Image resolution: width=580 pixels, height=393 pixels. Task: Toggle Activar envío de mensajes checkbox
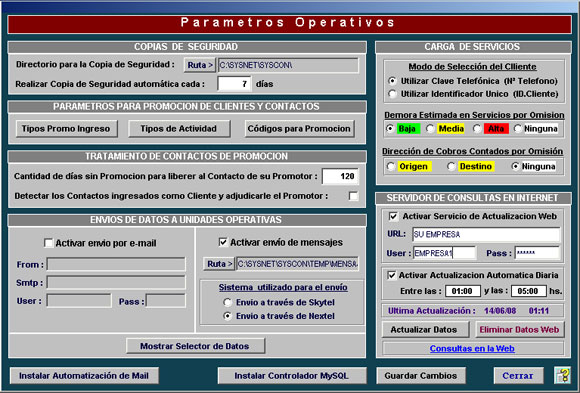pyautogui.click(x=223, y=242)
